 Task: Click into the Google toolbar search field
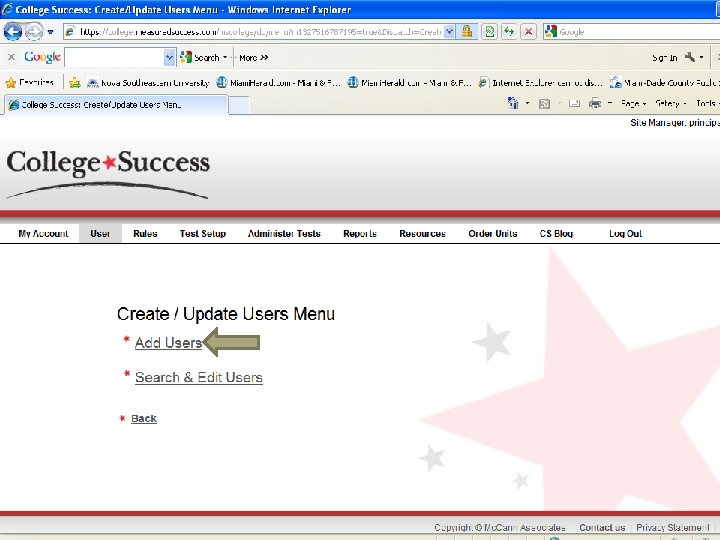click(x=114, y=57)
